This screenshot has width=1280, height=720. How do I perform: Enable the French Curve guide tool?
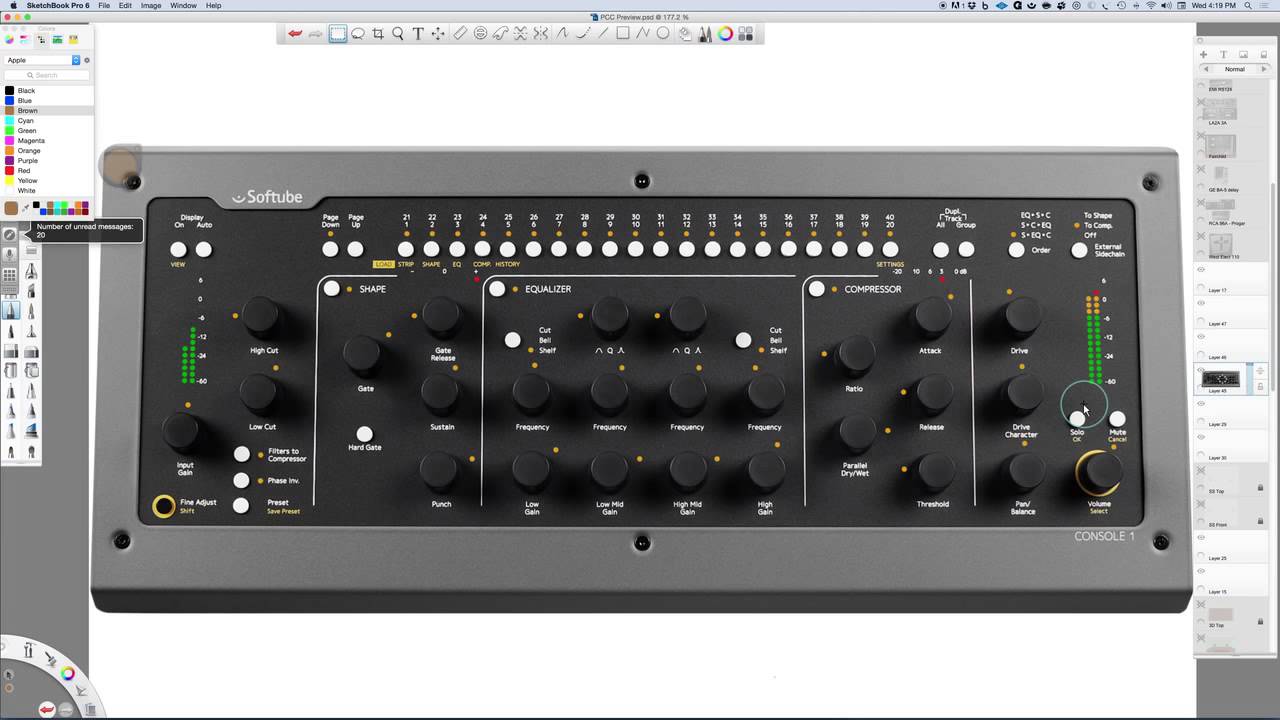pyautogui.click(x=500, y=34)
